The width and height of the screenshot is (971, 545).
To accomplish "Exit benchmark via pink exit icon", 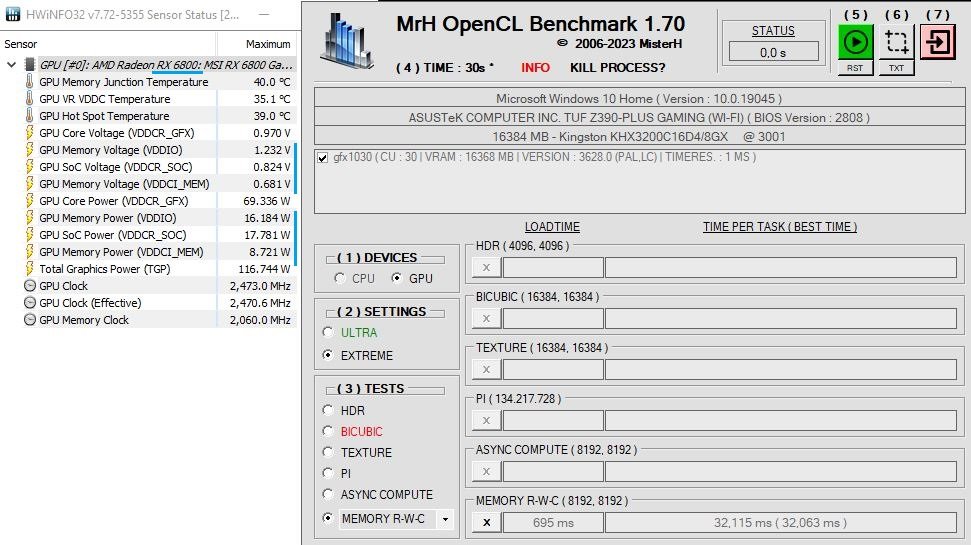I will (938, 42).
